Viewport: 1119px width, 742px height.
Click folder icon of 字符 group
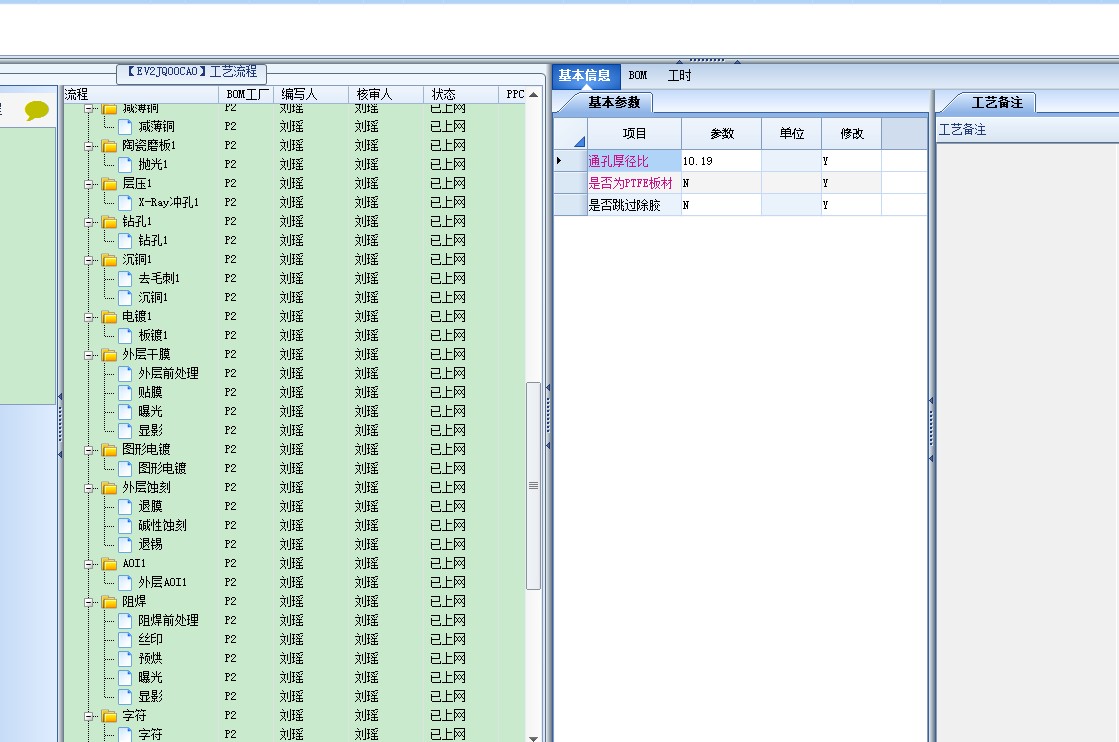109,716
